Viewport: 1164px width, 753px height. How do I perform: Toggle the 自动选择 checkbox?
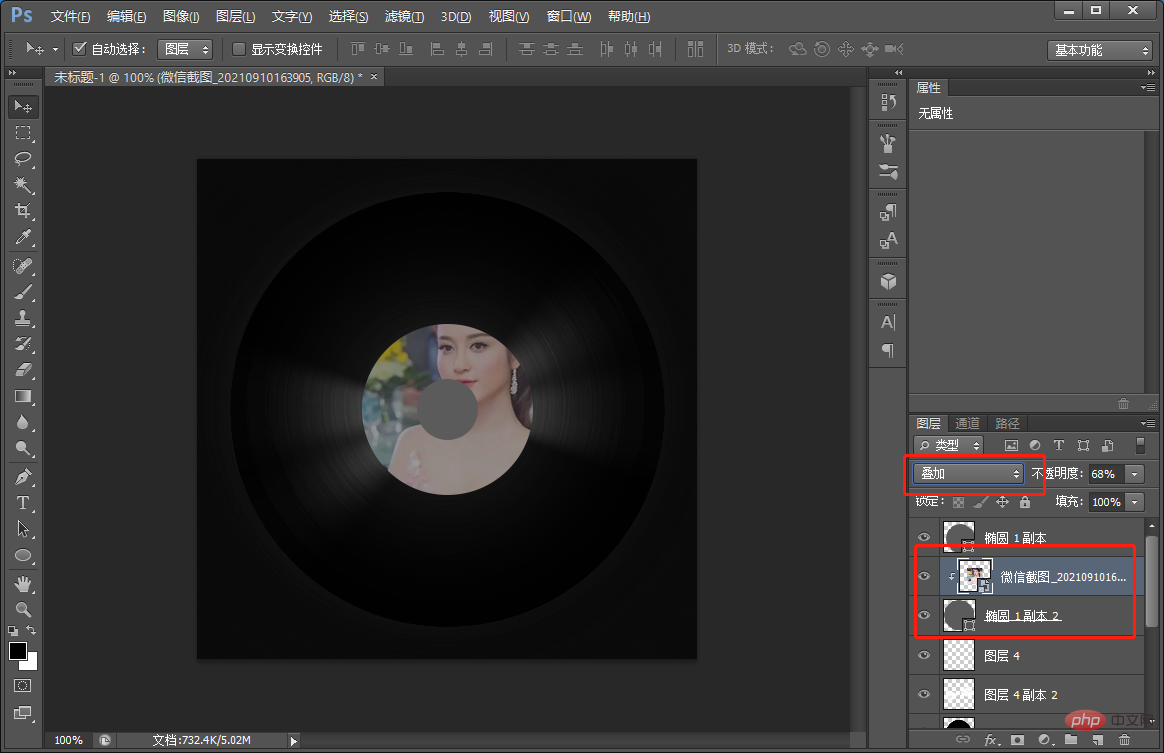point(79,49)
